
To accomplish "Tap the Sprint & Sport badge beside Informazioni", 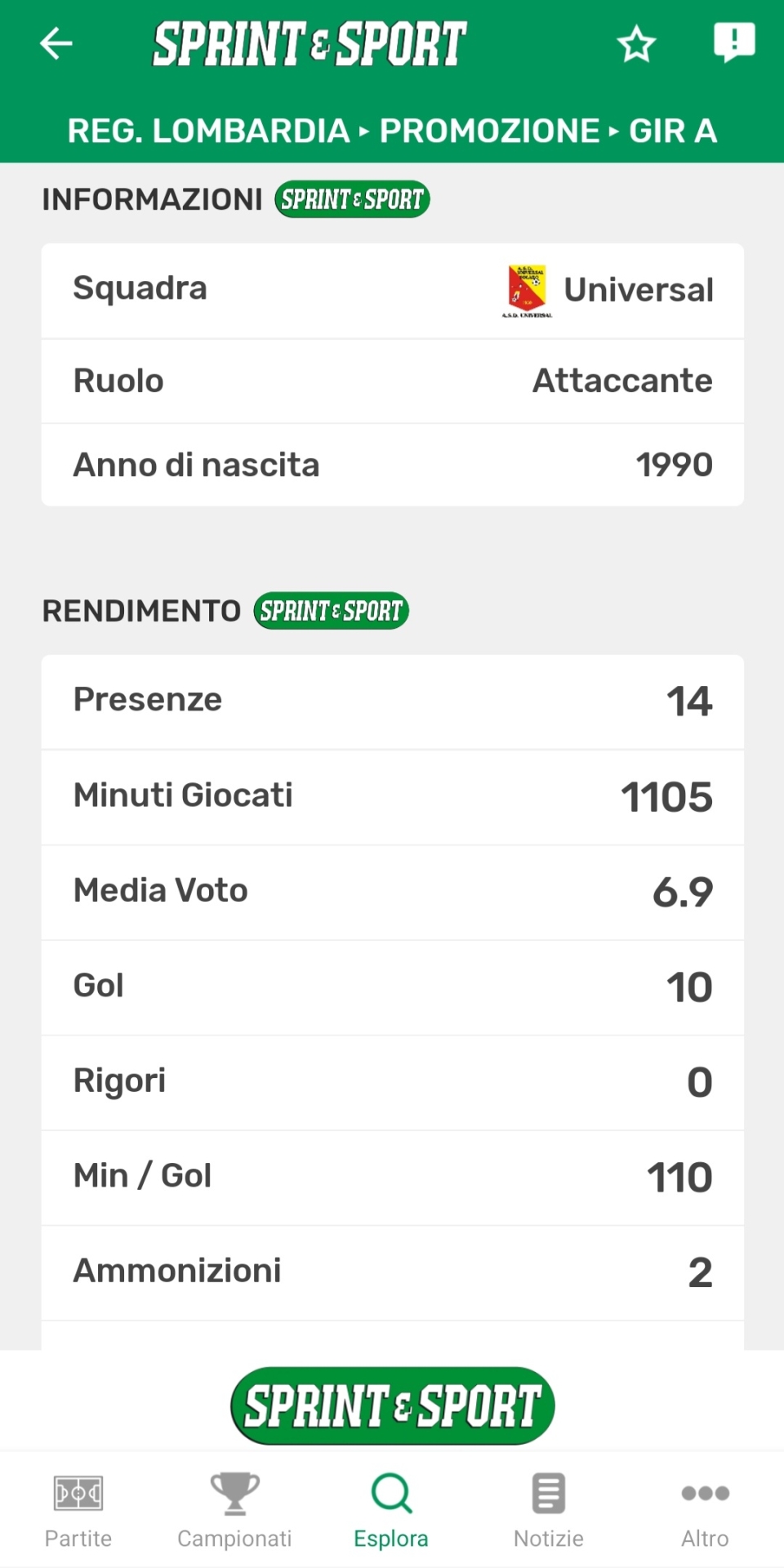I will coord(352,199).
